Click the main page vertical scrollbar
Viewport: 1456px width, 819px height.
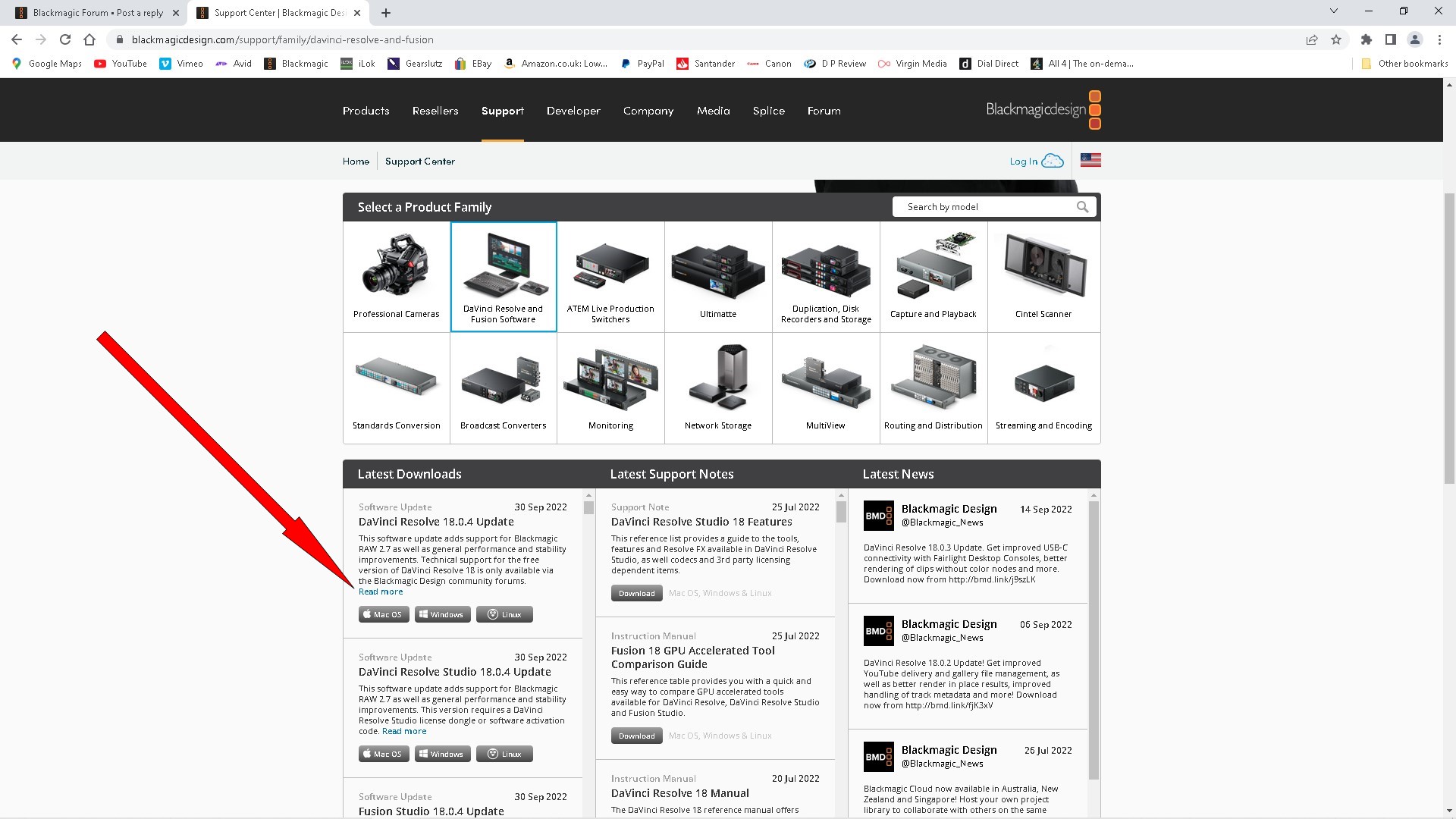point(1449,337)
